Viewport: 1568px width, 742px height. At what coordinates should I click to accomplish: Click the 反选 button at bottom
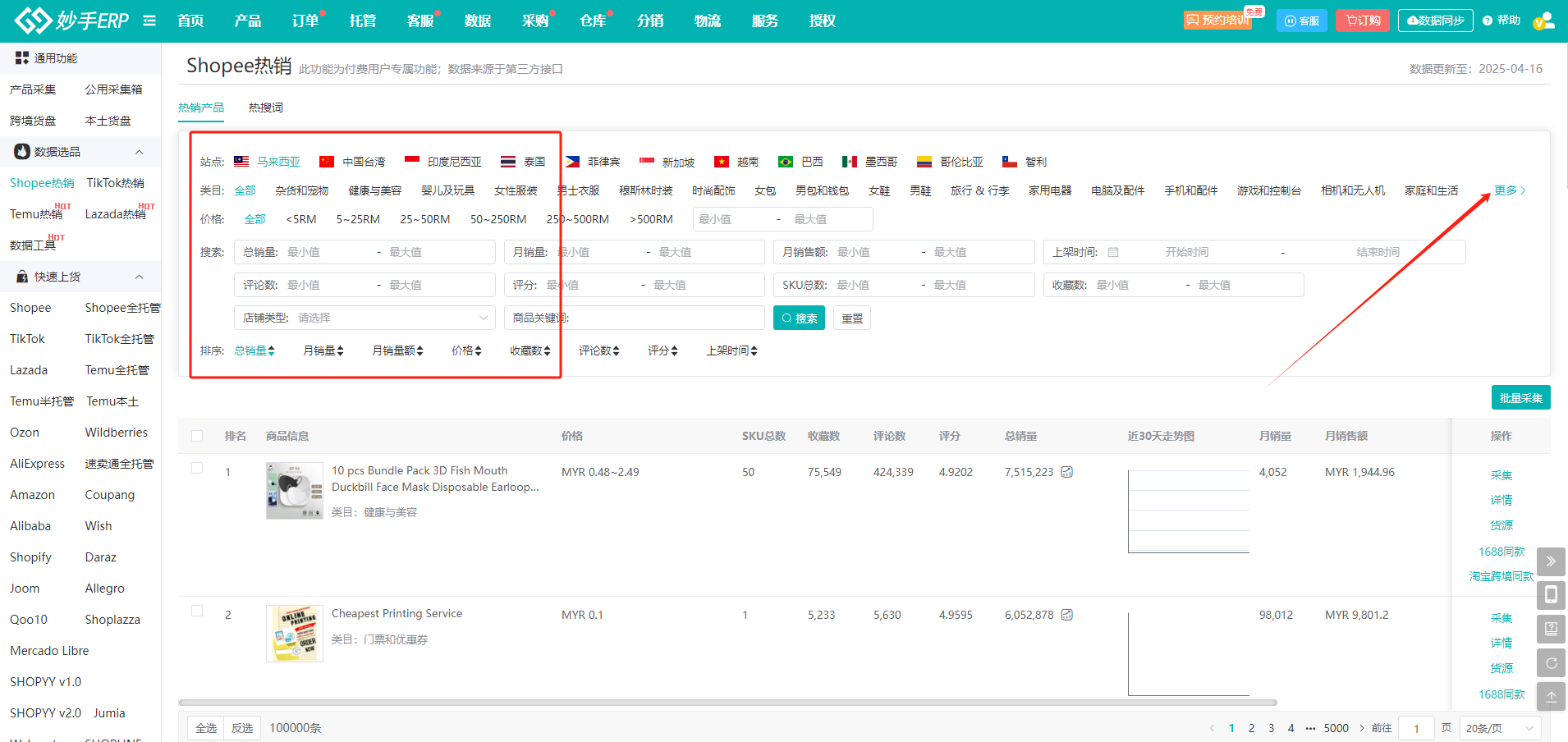tap(242, 728)
